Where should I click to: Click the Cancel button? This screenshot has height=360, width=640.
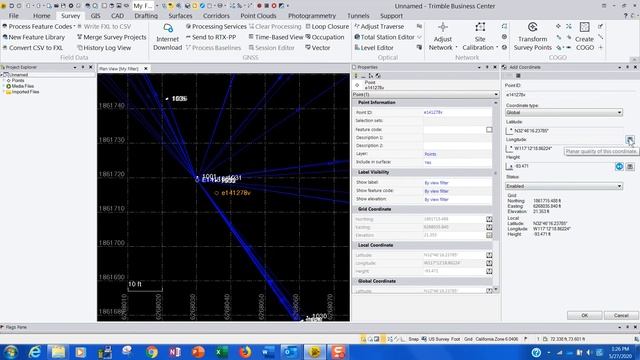(621, 316)
